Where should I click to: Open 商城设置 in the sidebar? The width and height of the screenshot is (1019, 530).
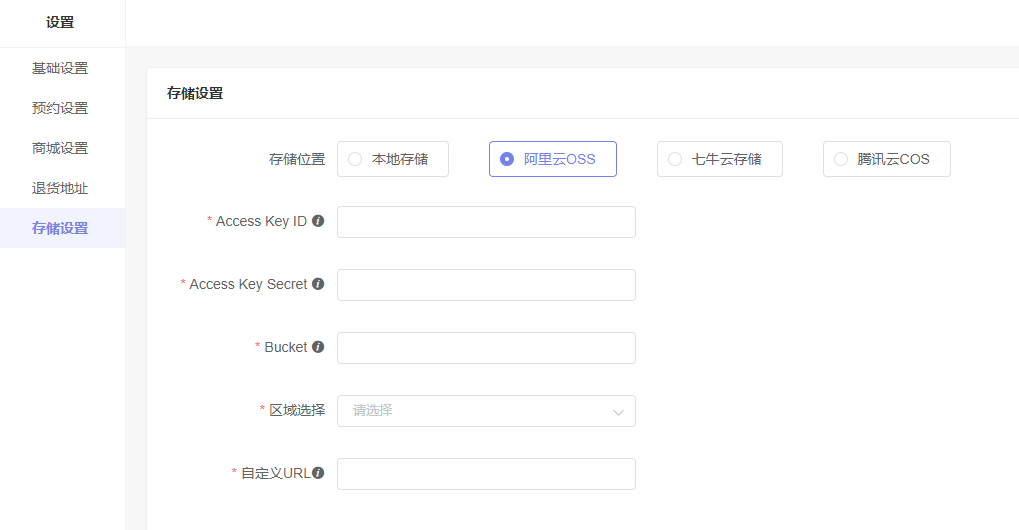pos(62,148)
